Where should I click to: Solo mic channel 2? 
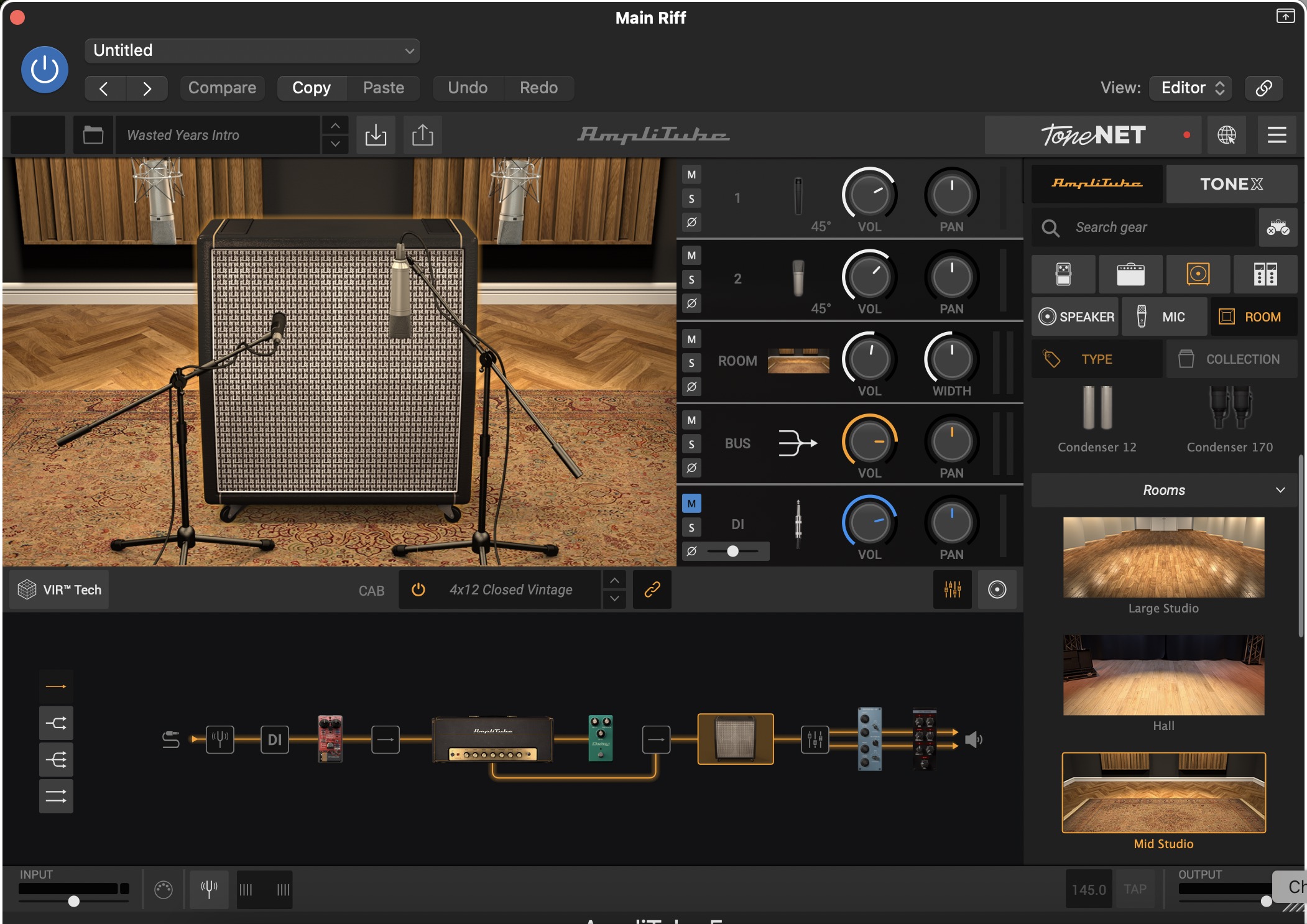click(x=691, y=280)
